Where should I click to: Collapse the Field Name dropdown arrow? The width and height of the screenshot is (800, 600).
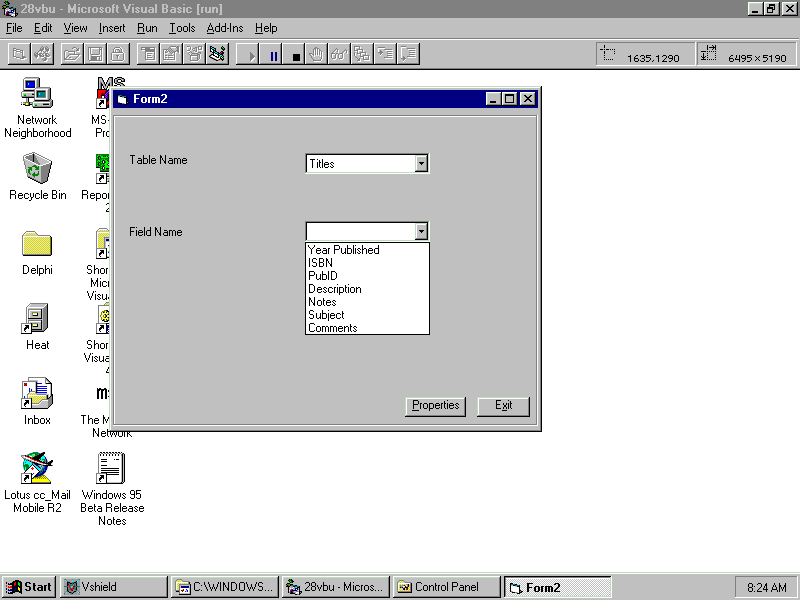point(421,231)
